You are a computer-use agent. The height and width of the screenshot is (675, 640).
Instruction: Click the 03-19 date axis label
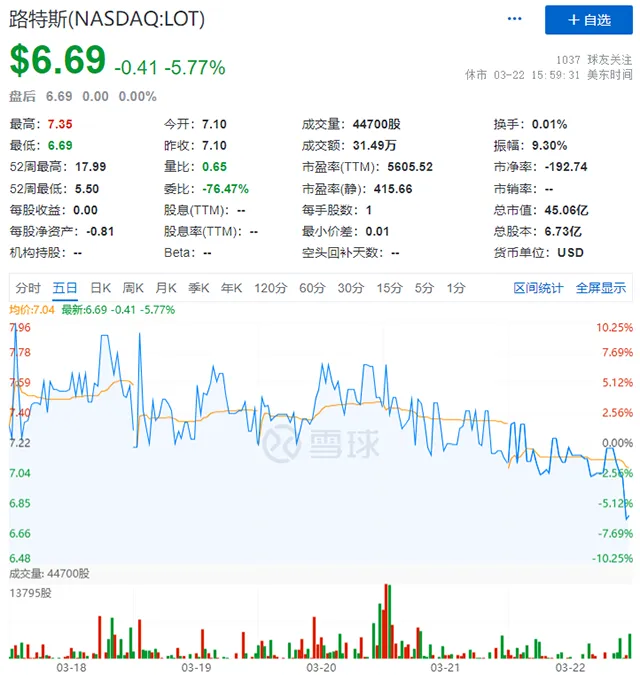[x=196, y=667]
